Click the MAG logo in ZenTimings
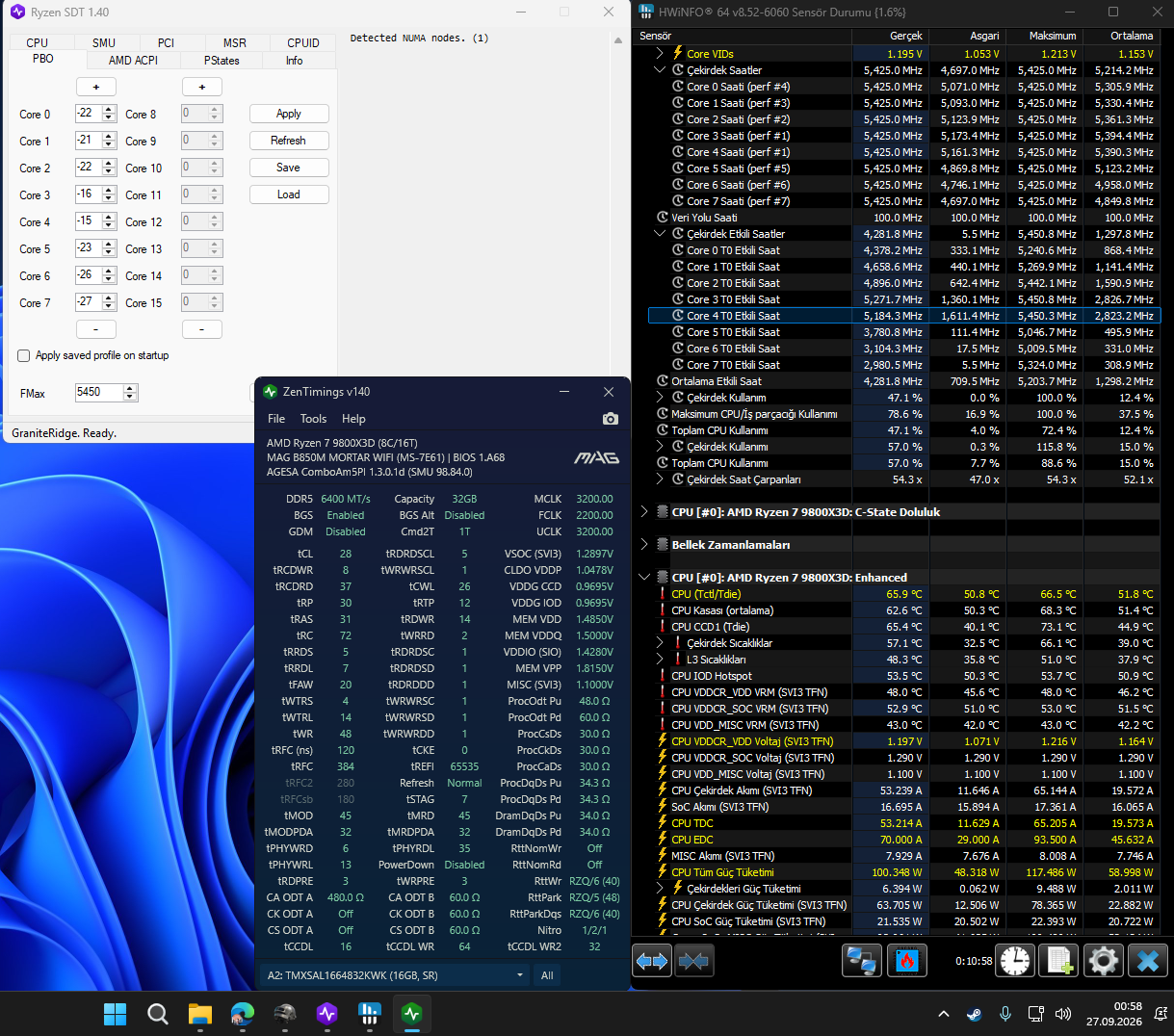Viewport: 1174px width, 1036px height. click(x=596, y=457)
